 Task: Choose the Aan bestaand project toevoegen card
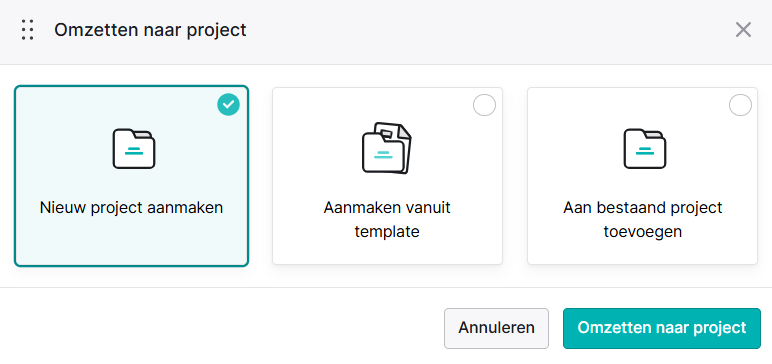coord(643,176)
